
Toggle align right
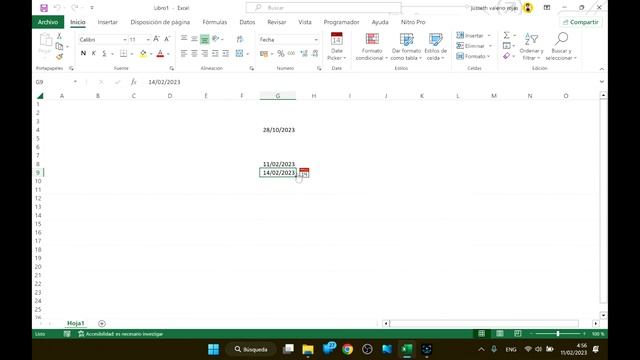[x=204, y=53]
